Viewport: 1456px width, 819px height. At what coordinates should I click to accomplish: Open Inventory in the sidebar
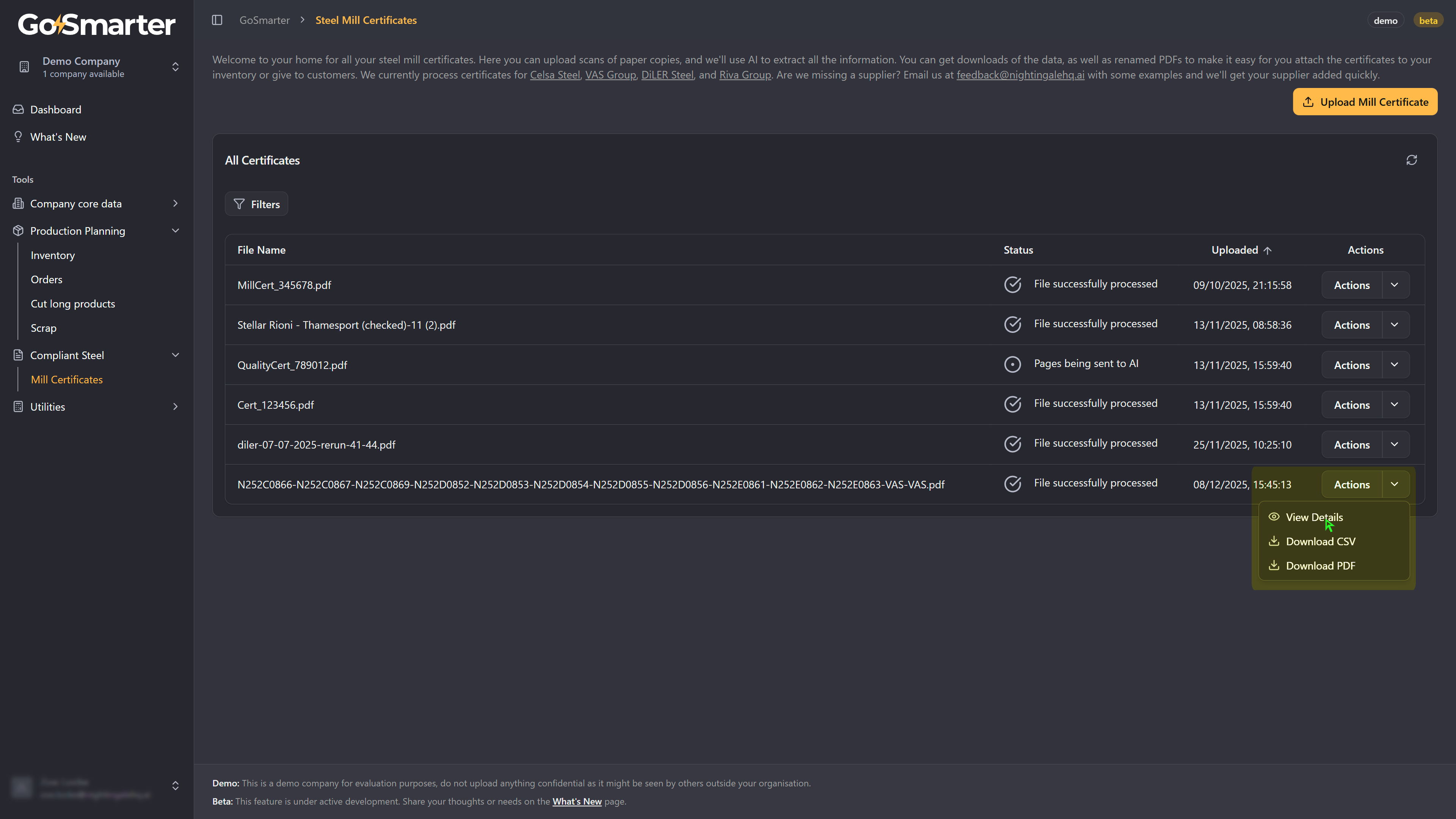pos(53,256)
